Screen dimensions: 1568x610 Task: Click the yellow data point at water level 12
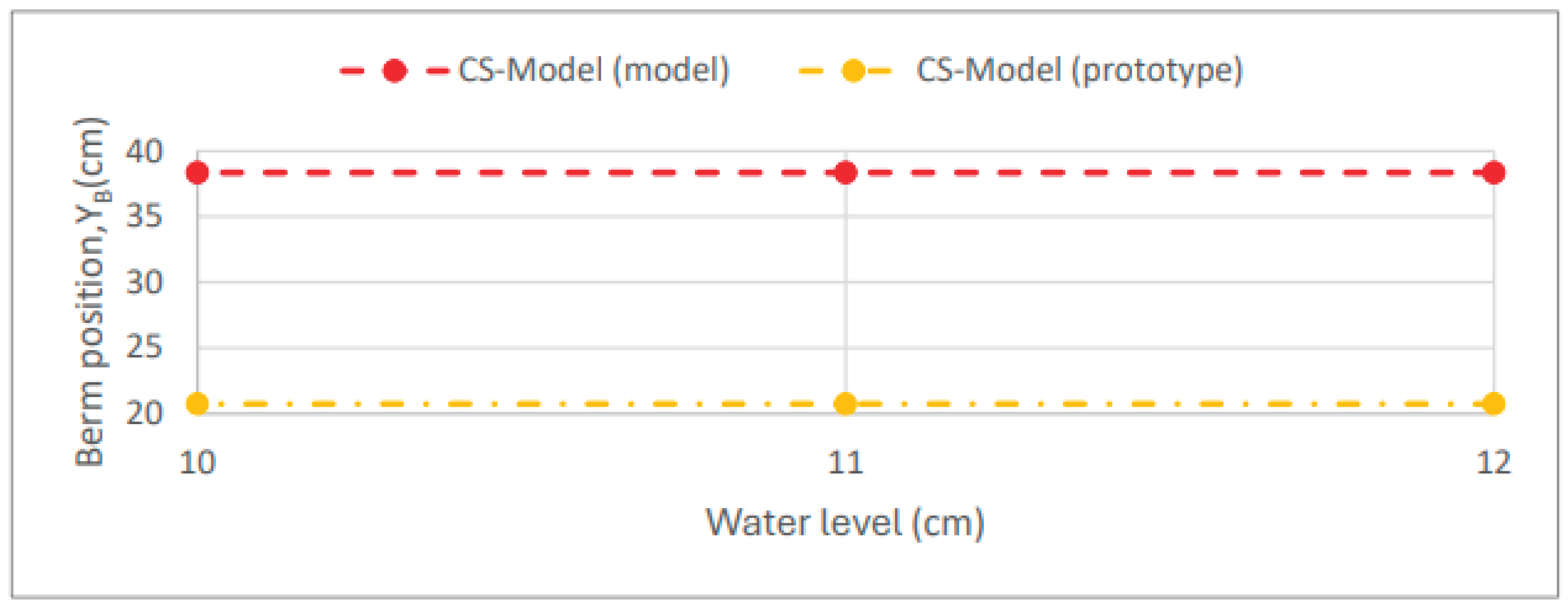pyautogui.click(x=1494, y=404)
